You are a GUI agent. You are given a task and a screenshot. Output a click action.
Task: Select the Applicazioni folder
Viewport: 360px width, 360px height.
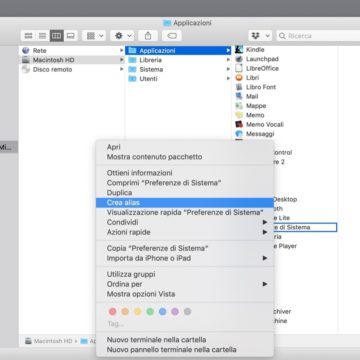(x=178, y=51)
